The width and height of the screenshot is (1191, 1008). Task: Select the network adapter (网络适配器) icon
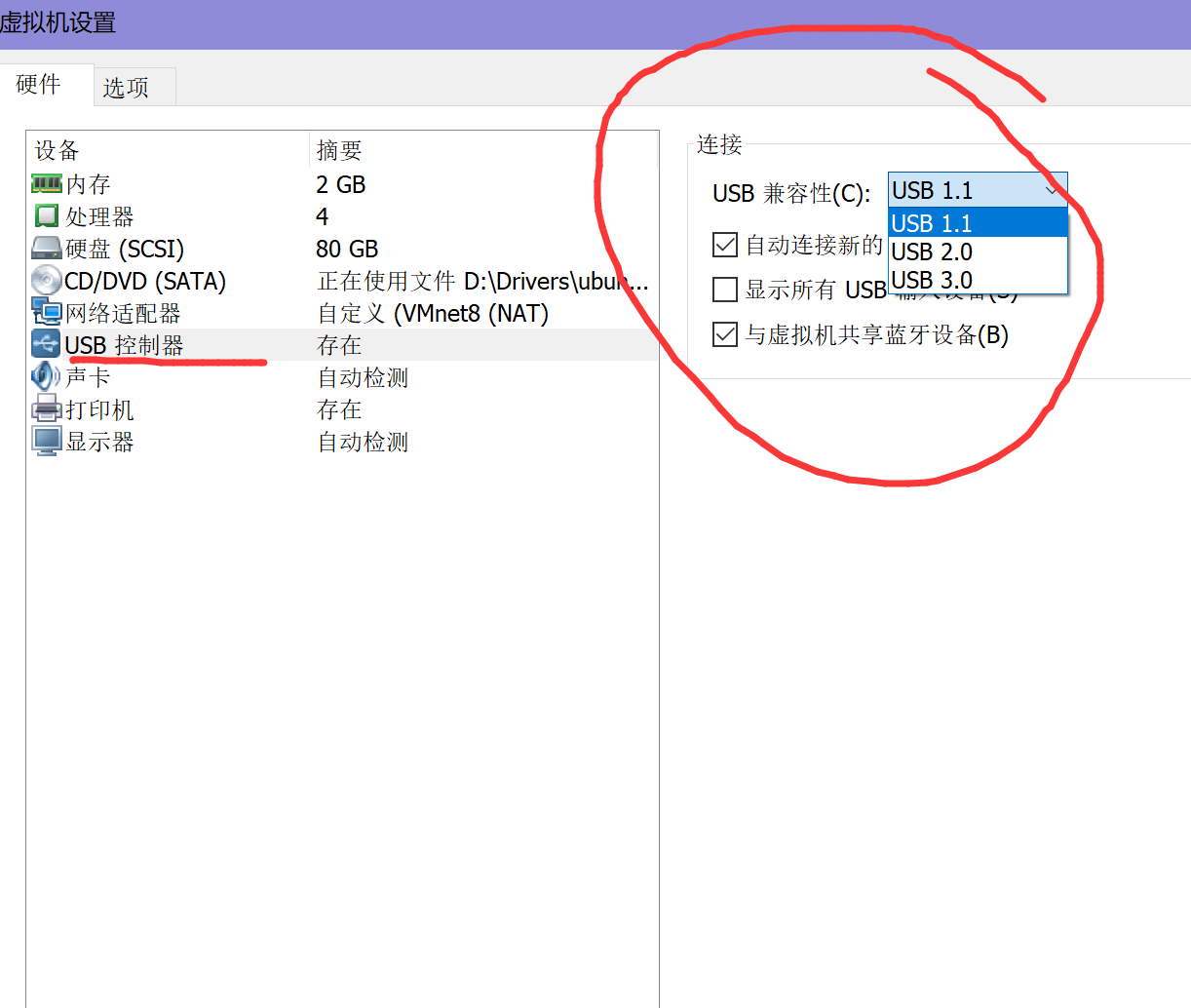(x=47, y=312)
